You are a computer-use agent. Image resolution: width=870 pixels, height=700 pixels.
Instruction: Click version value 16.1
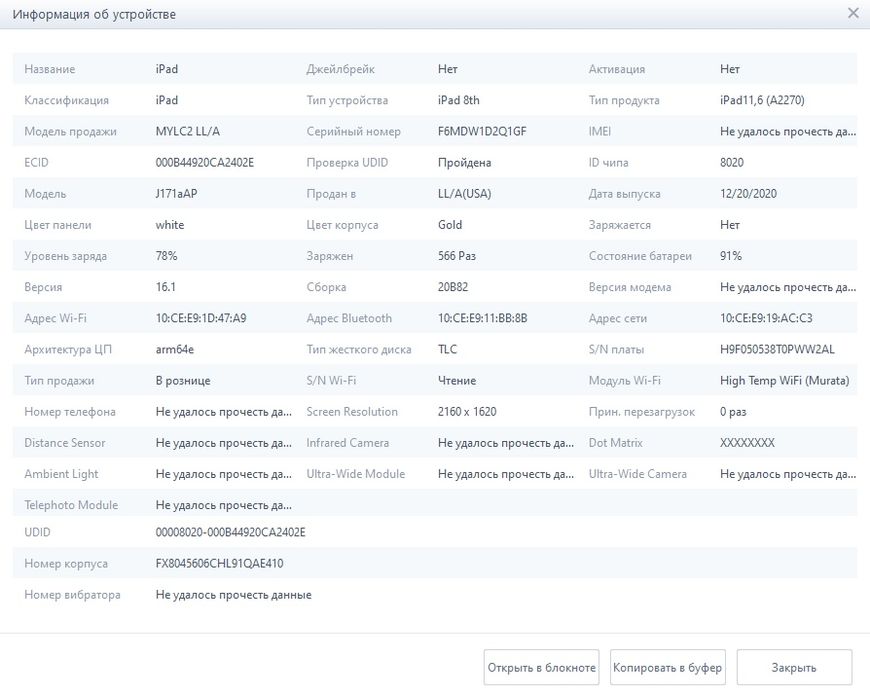click(165, 287)
